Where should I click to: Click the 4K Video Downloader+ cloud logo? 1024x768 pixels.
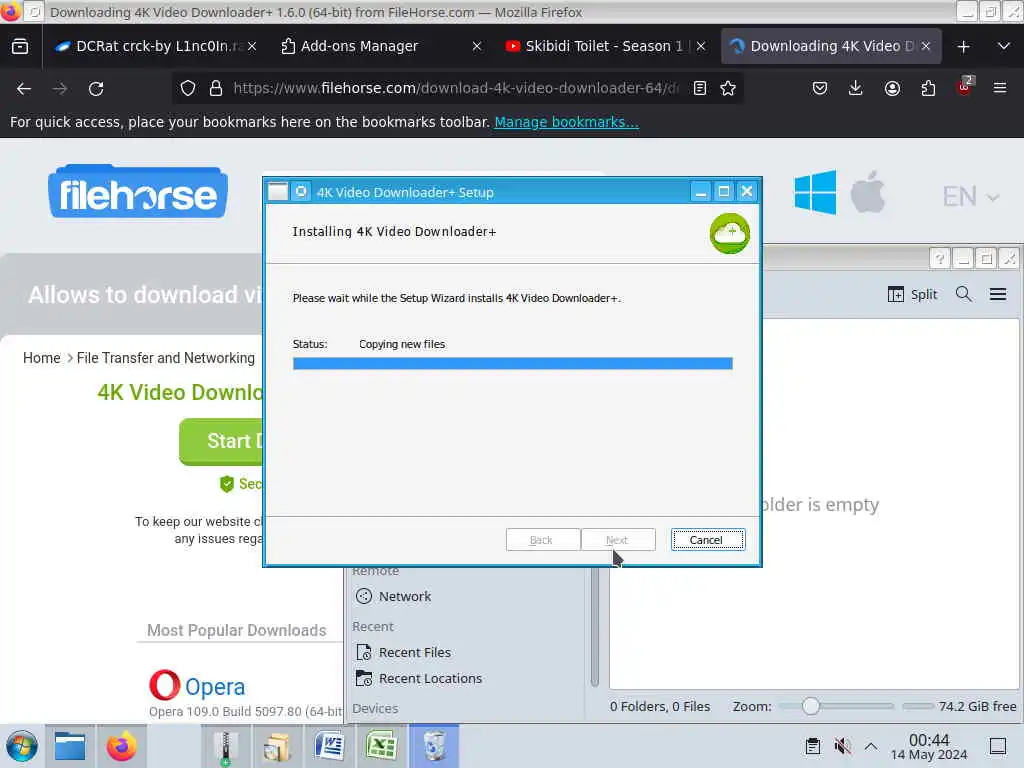(x=729, y=233)
